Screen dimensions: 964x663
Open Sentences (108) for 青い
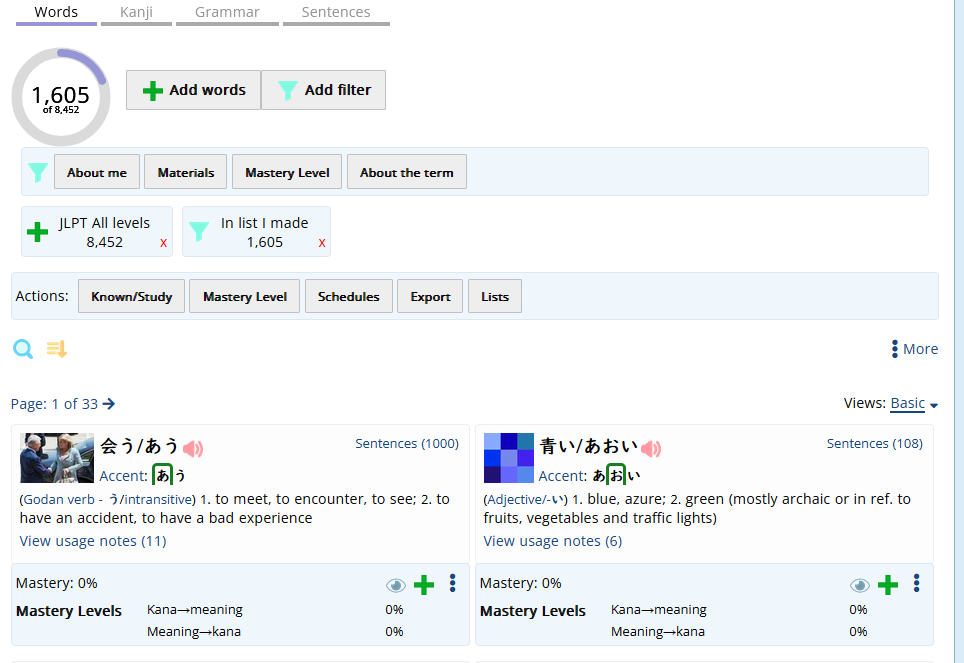tap(874, 443)
